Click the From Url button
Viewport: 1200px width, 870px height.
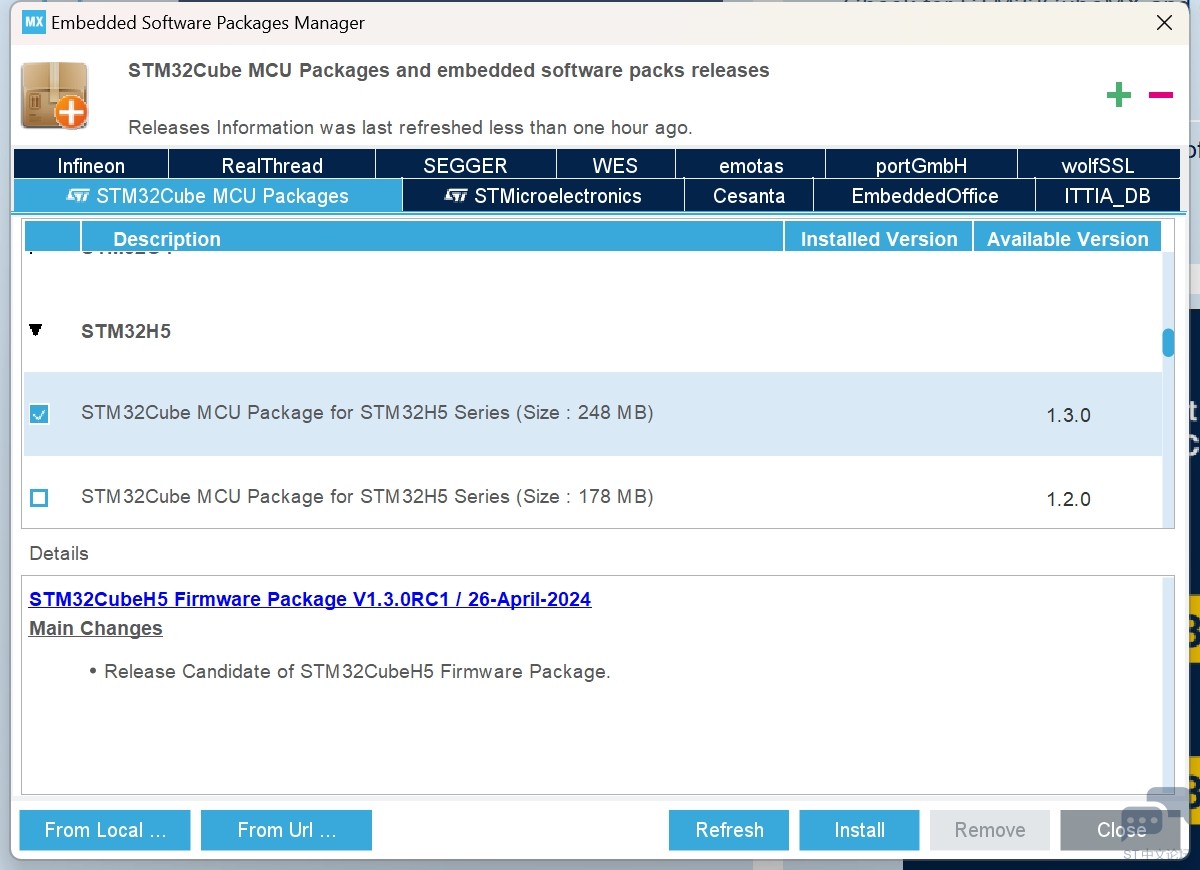pos(286,830)
